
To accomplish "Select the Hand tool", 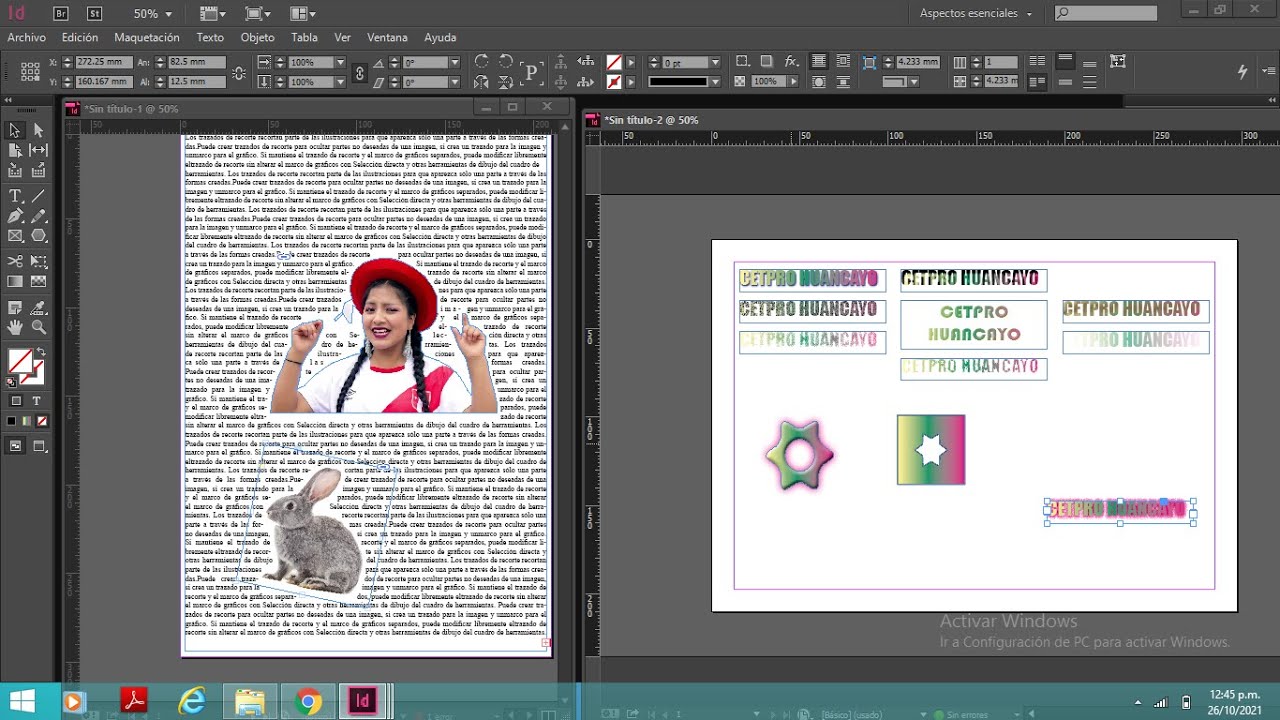I will coord(15,327).
